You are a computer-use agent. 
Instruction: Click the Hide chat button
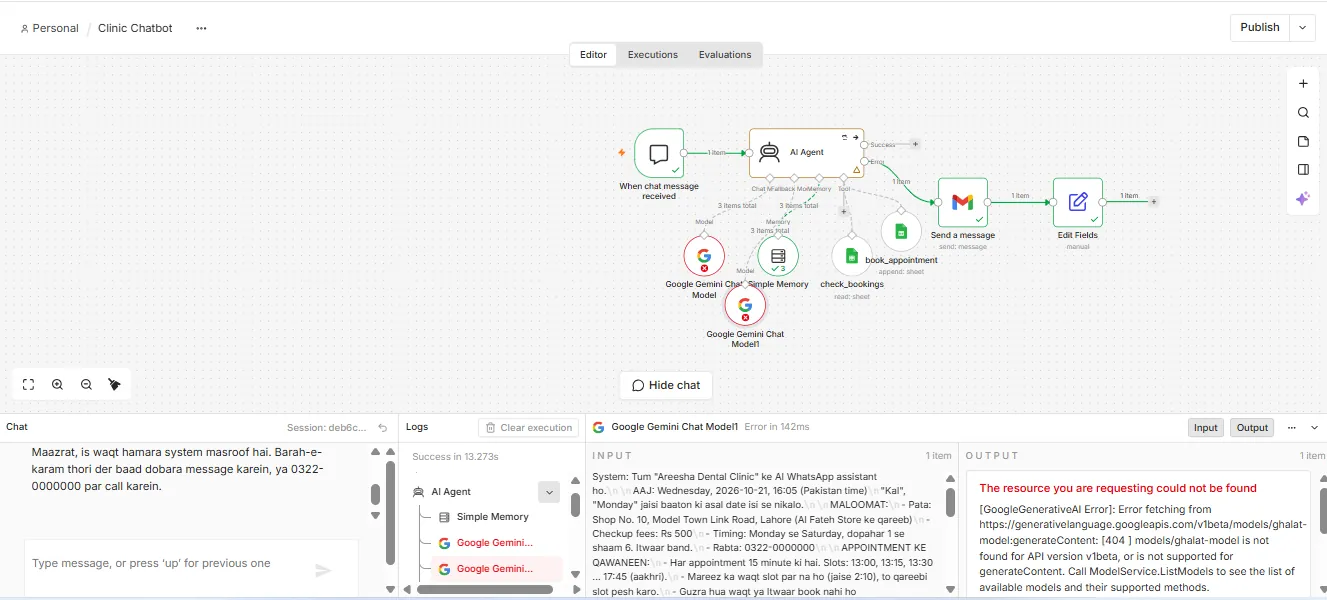click(x=666, y=385)
